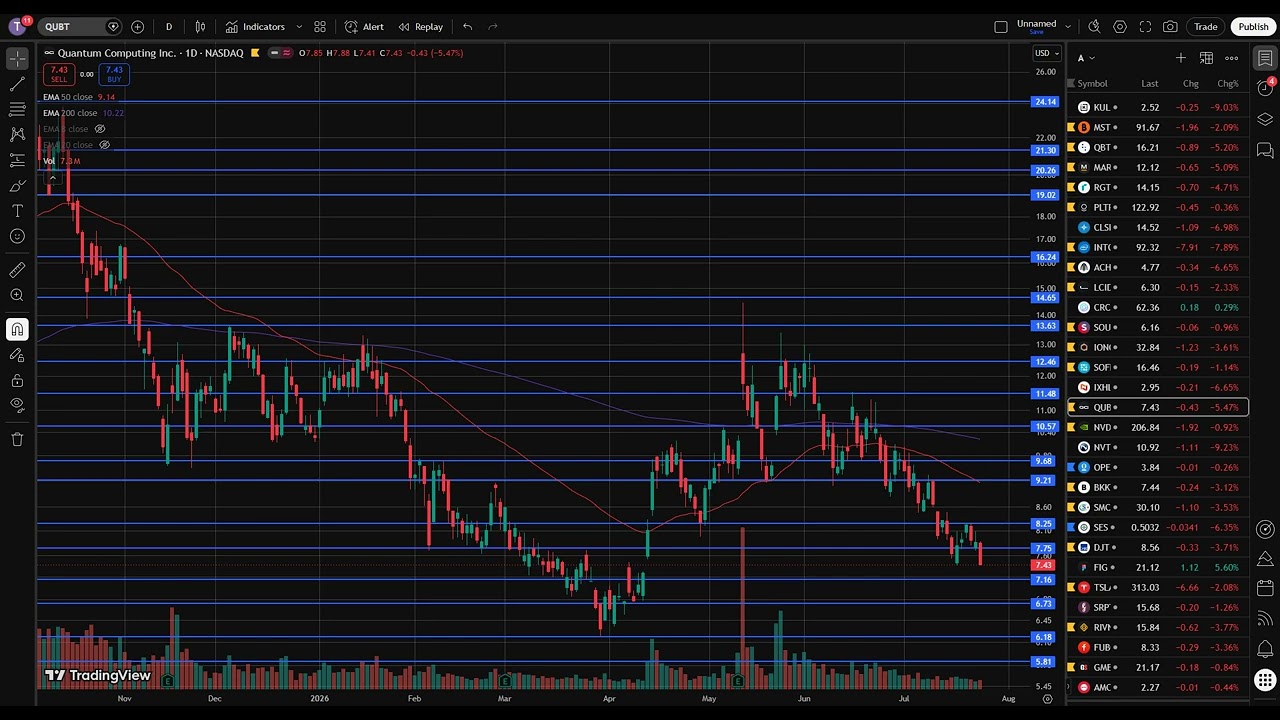Sort watchlist by Chg% column
This screenshot has width=1280, height=720.
1227,84
